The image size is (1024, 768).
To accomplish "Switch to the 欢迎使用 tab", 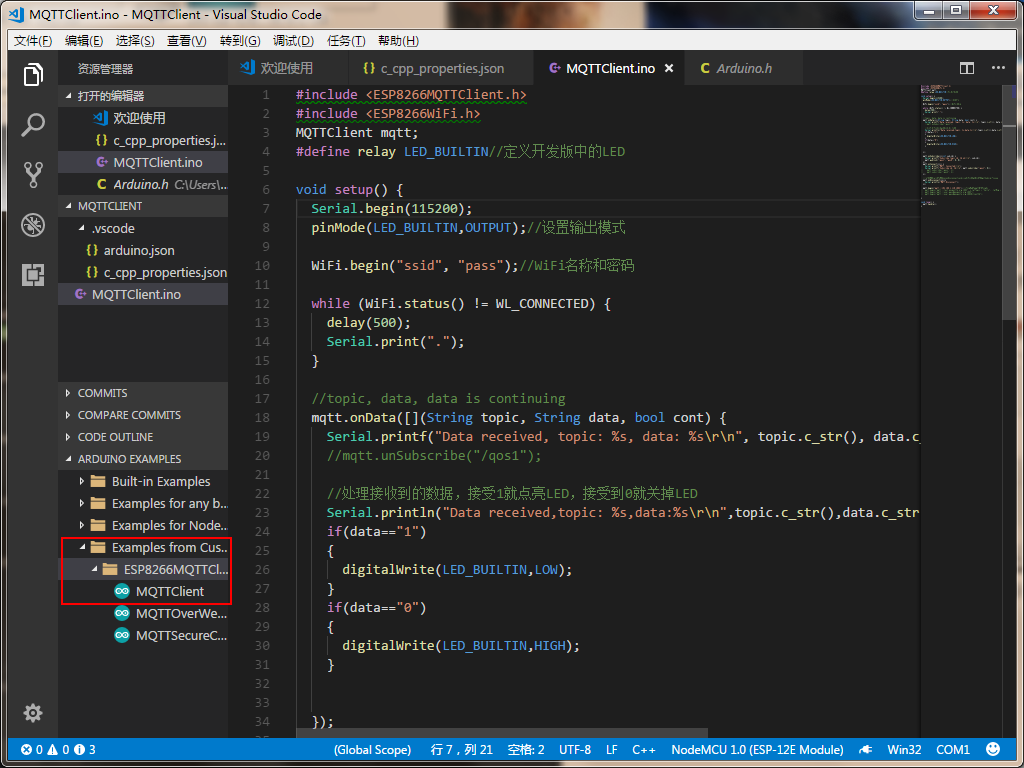I will pyautogui.click(x=286, y=68).
